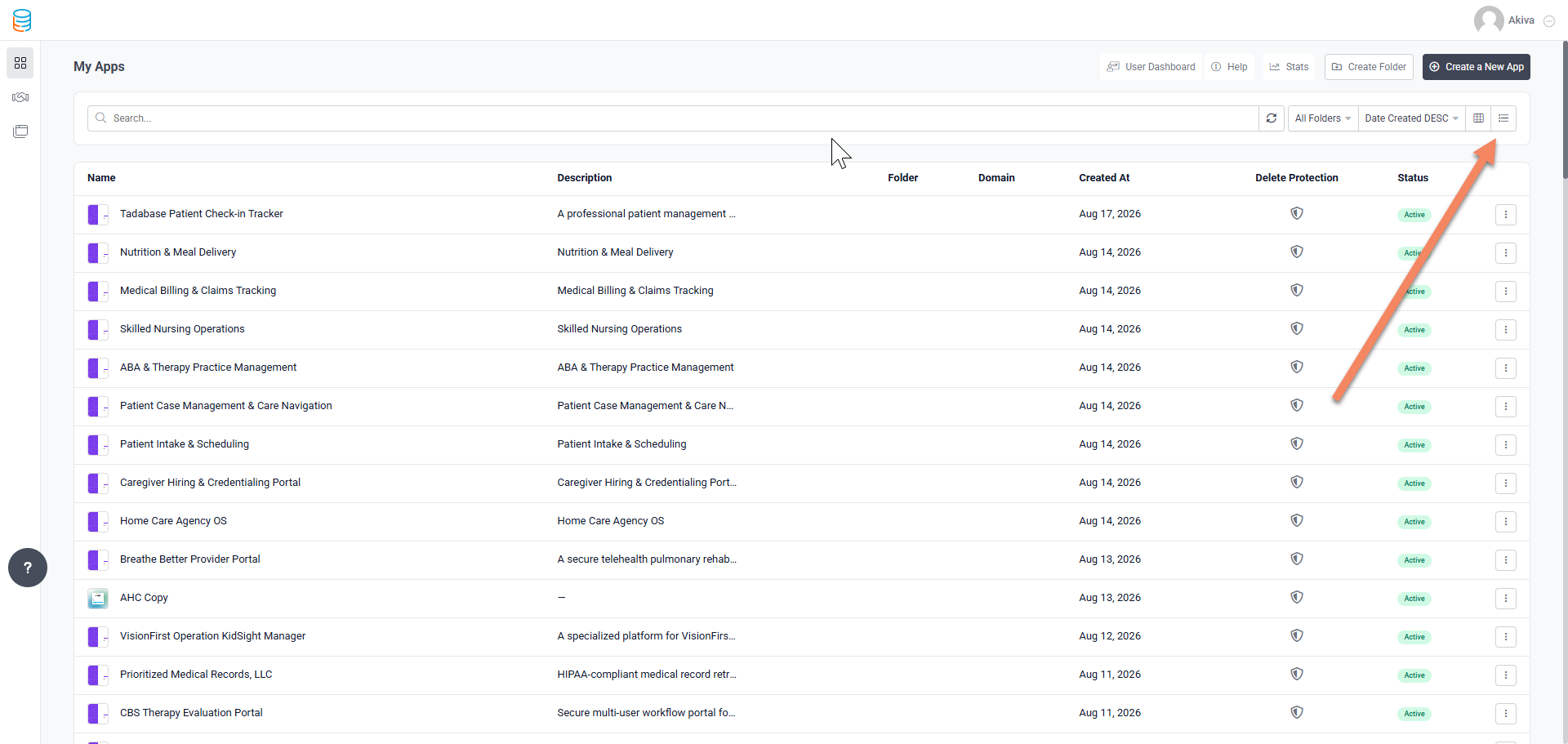Toggle delete protection for Breathe Better Provider Portal
Viewport: 1568px width, 744px height.
[1296, 559]
